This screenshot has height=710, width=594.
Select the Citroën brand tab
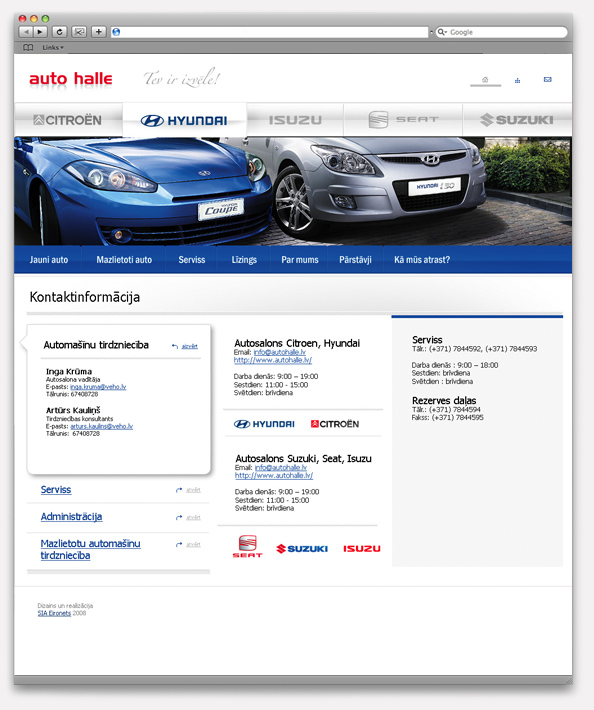pos(68,120)
